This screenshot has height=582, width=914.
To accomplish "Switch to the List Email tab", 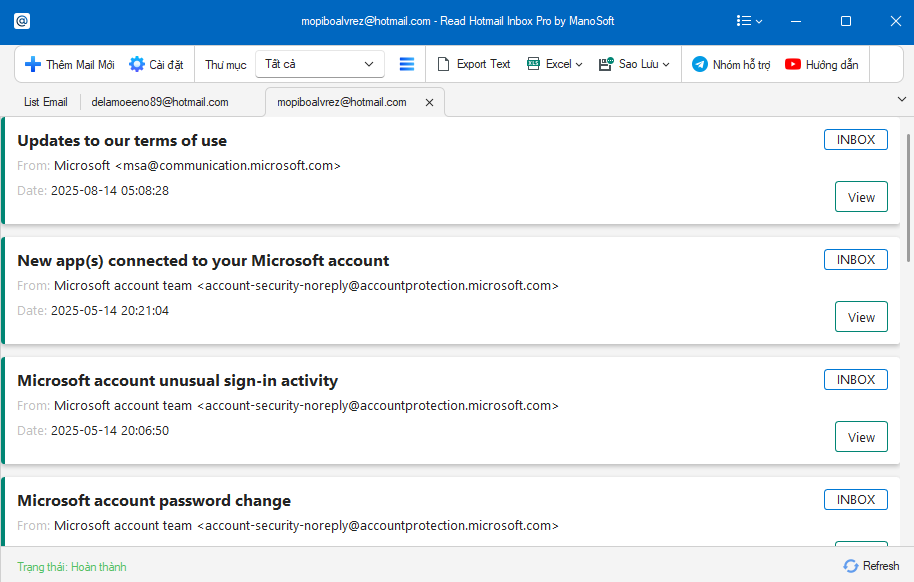I will point(45,102).
